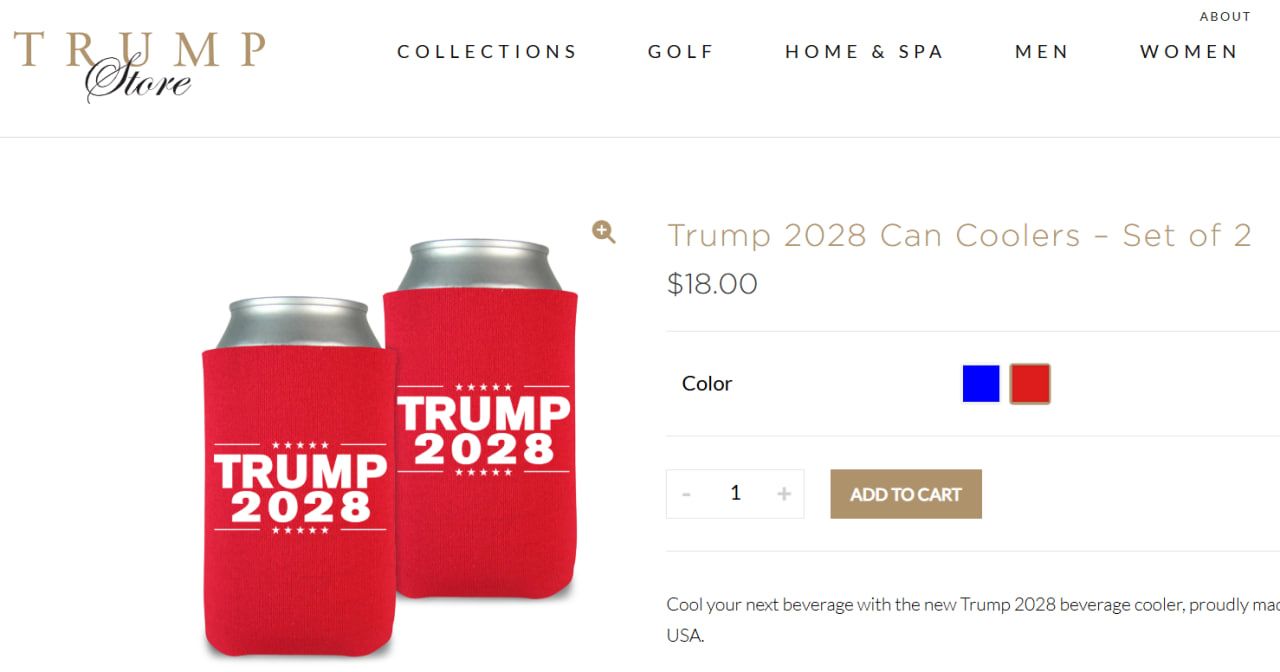Open the GOLF menu
The image size is (1280, 672).
click(681, 51)
